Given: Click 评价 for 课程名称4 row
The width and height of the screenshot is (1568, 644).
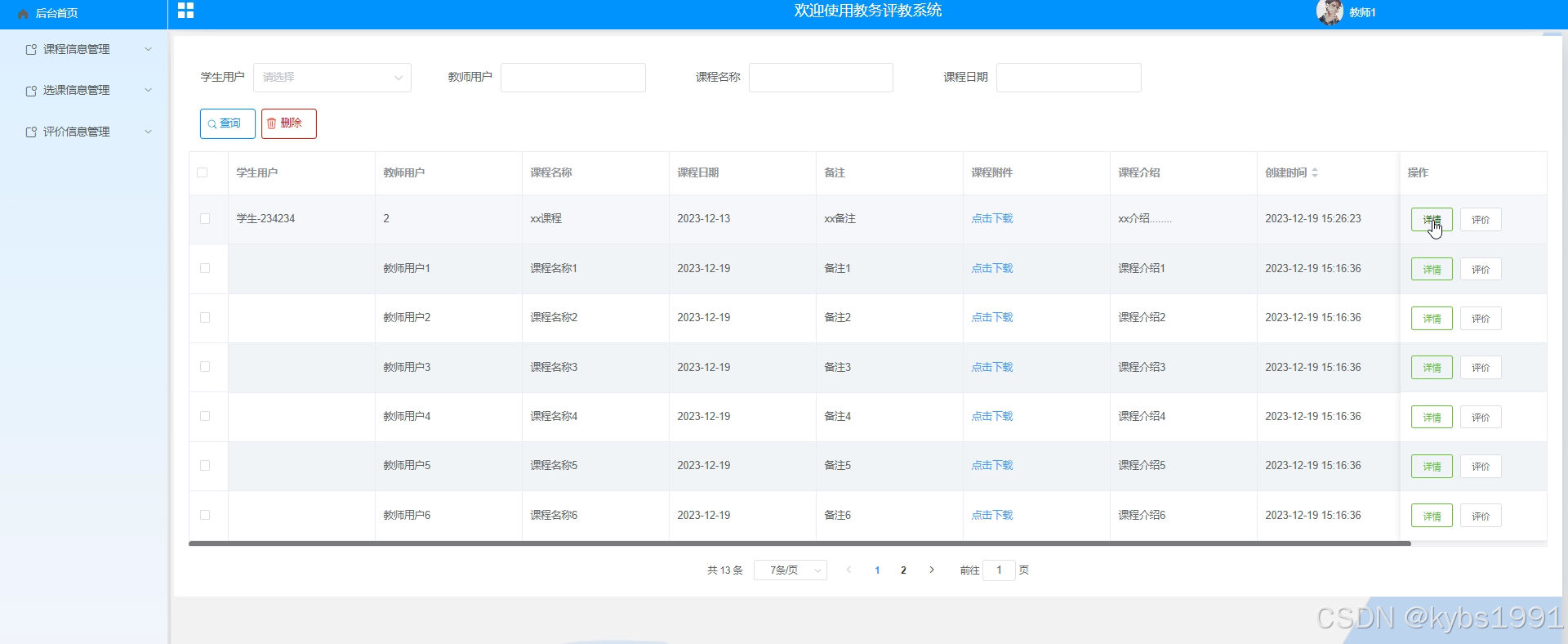Looking at the screenshot, I should pos(1481,418).
